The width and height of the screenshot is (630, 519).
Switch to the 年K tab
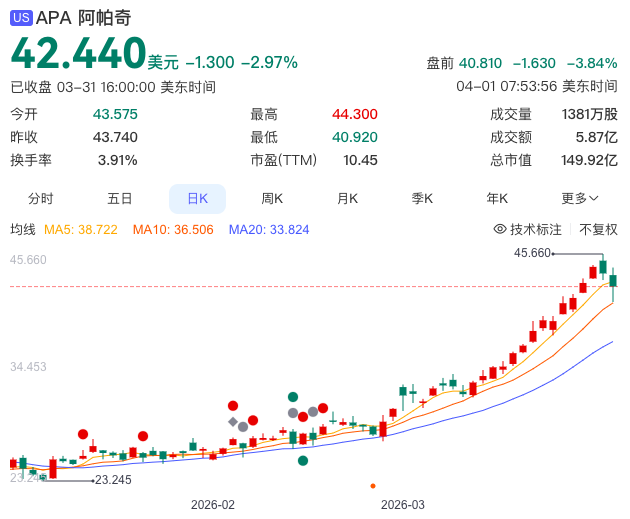point(497,198)
